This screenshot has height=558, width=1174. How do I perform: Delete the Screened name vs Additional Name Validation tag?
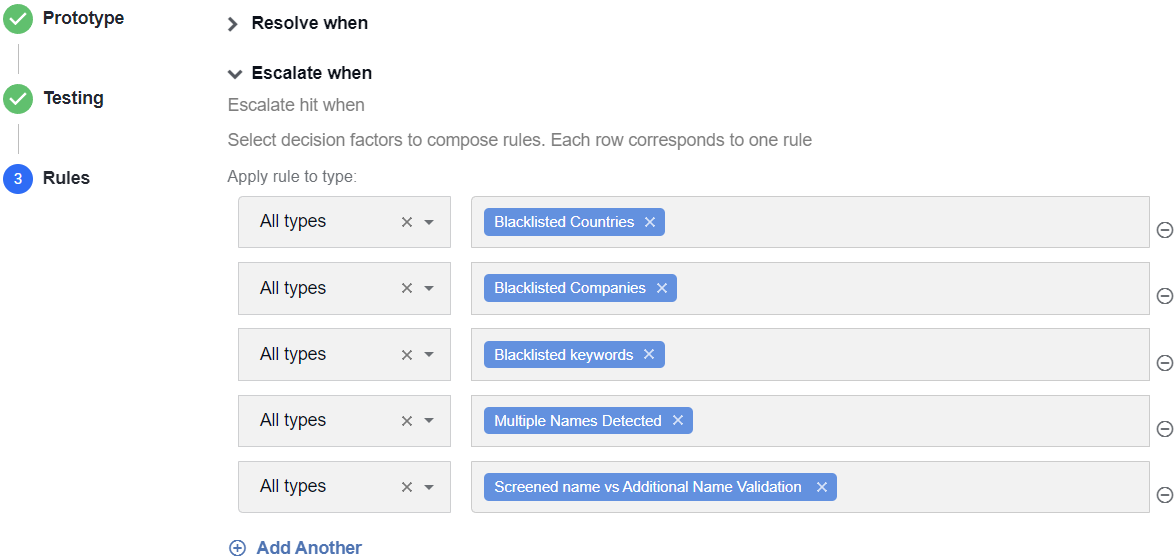coord(821,487)
